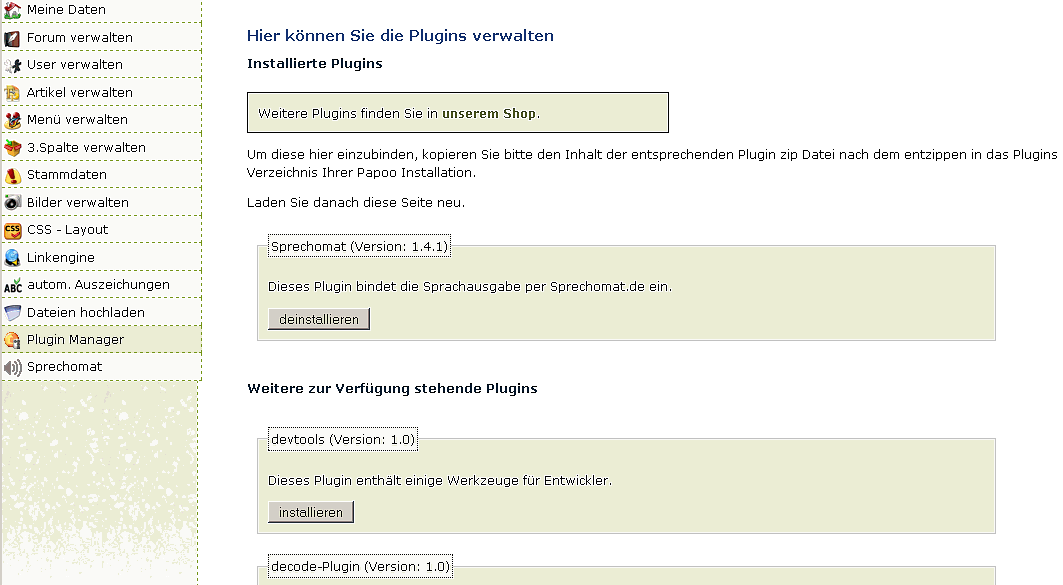The image size is (1063, 585).
Task: Click the Sprechomat speaker icon
Action: pyautogui.click(x=12, y=367)
